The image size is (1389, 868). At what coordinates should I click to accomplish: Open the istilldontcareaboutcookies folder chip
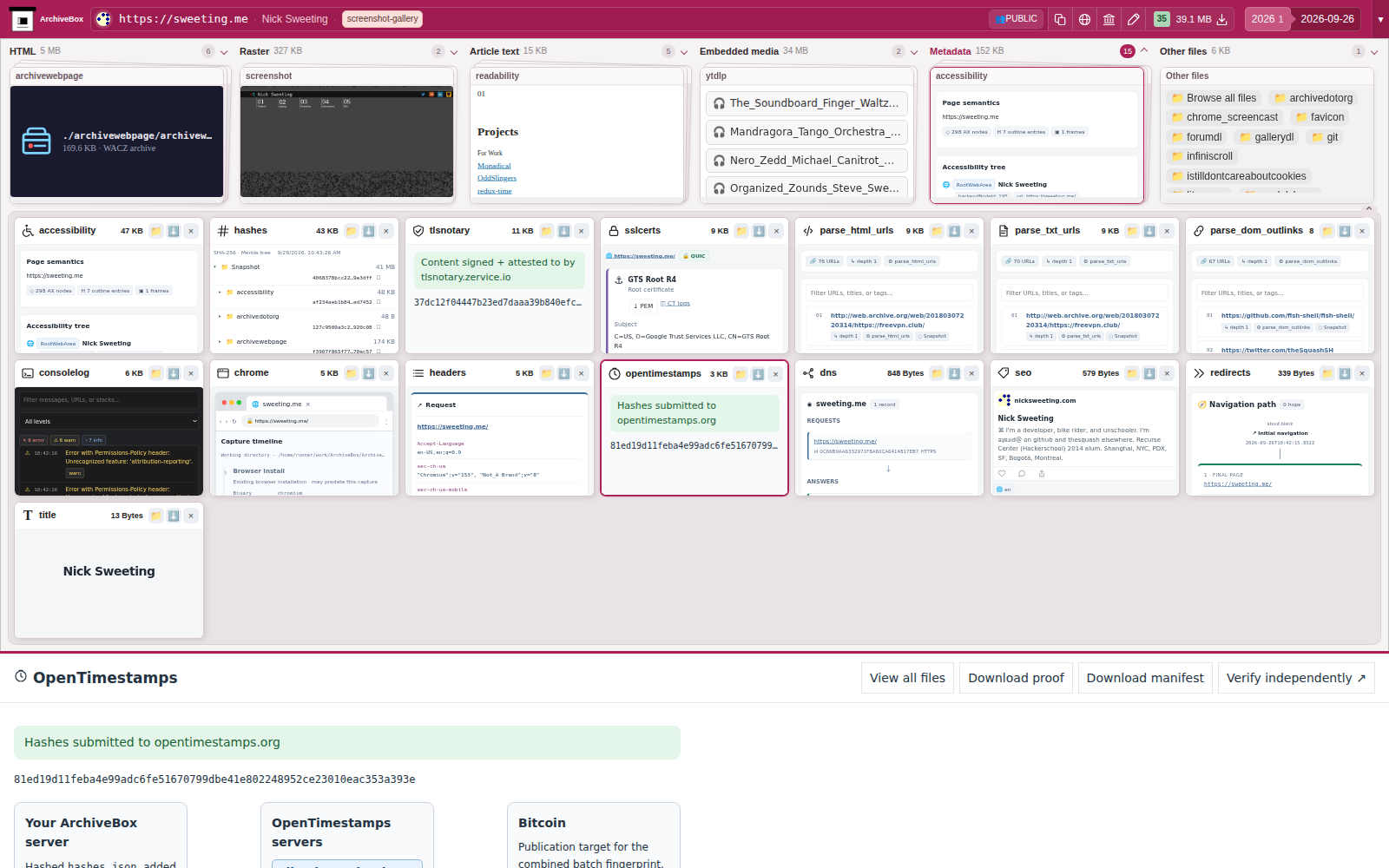pos(1238,176)
